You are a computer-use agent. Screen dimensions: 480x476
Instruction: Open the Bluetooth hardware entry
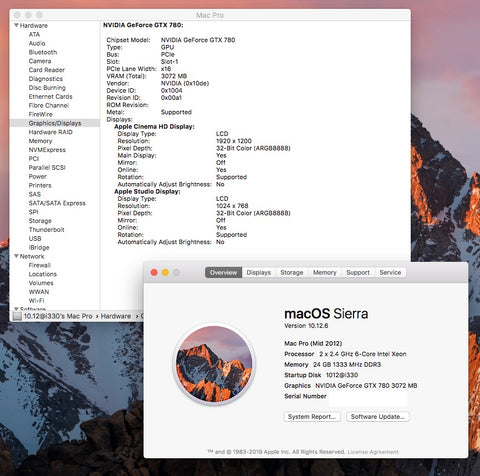[43, 52]
